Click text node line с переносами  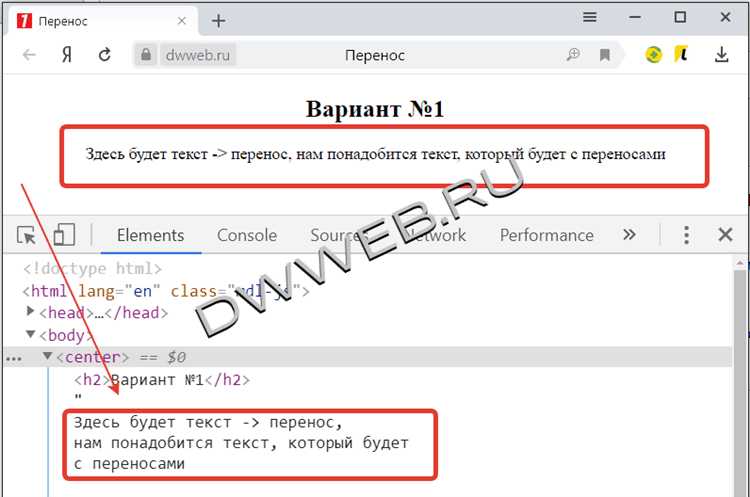coord(129,464)
